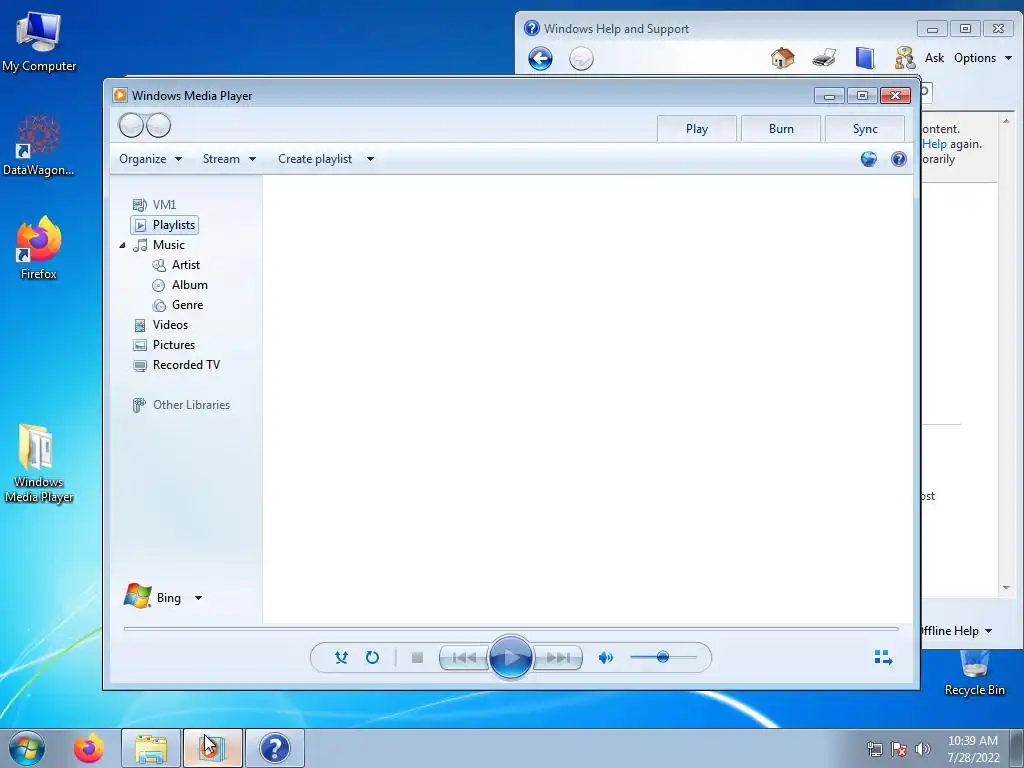Screen dimensions: 1024x768
Task: Open Help and Support home
Action: (782, 57)
